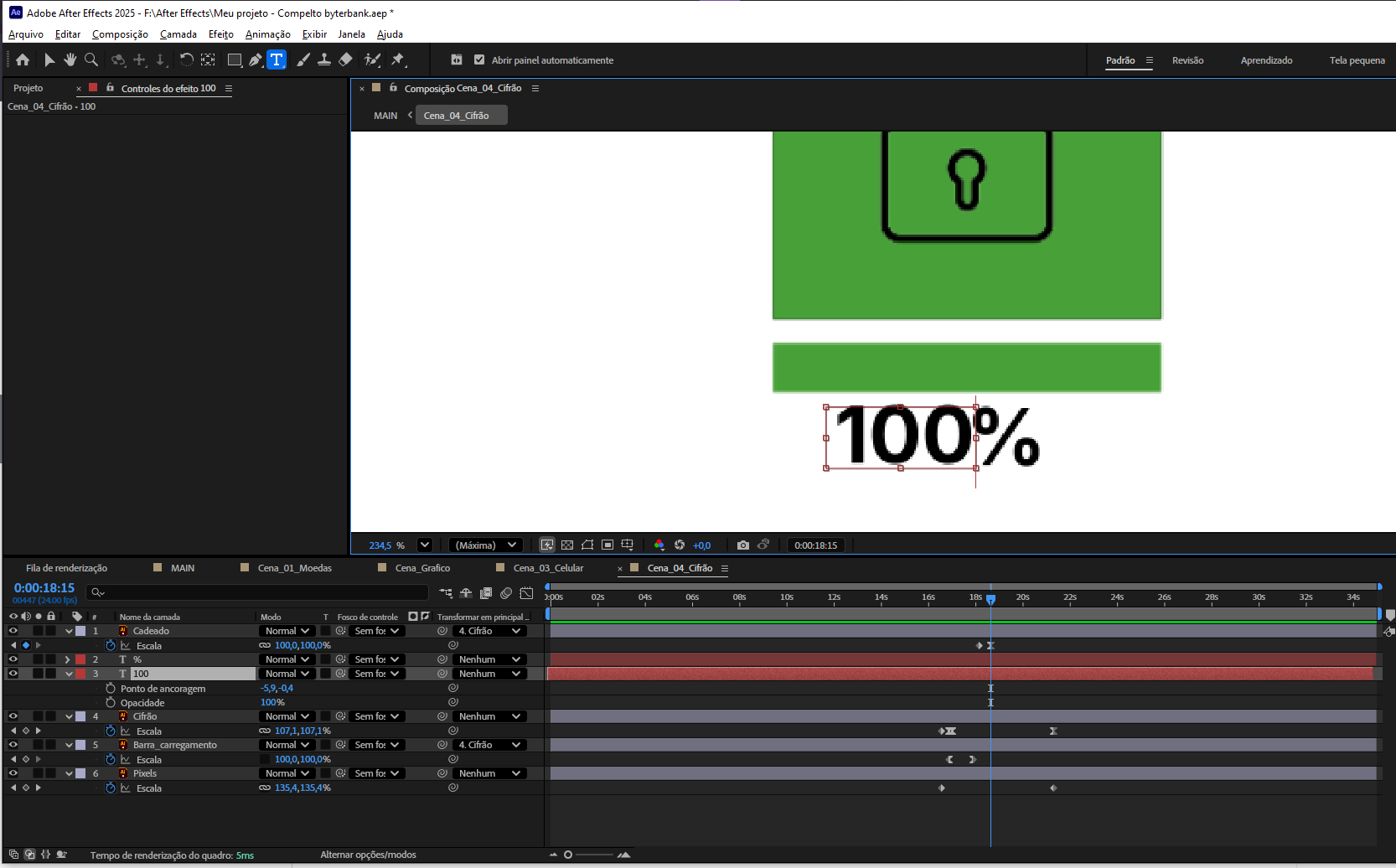
Task: Open the Graph Editor from the timeline
Action: coord(526,593)
